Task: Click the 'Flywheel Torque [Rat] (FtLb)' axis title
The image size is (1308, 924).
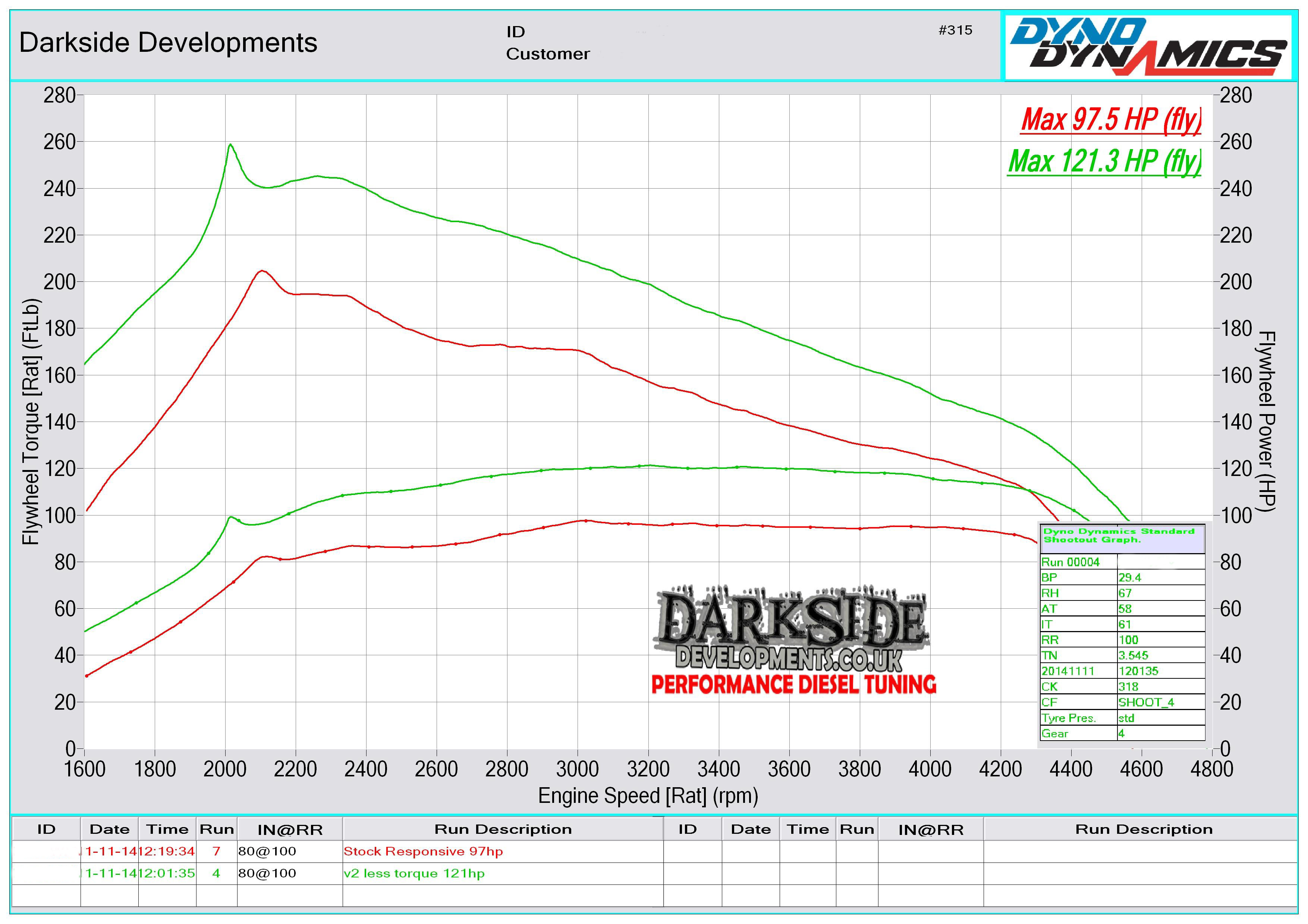Action: [31, 422]
